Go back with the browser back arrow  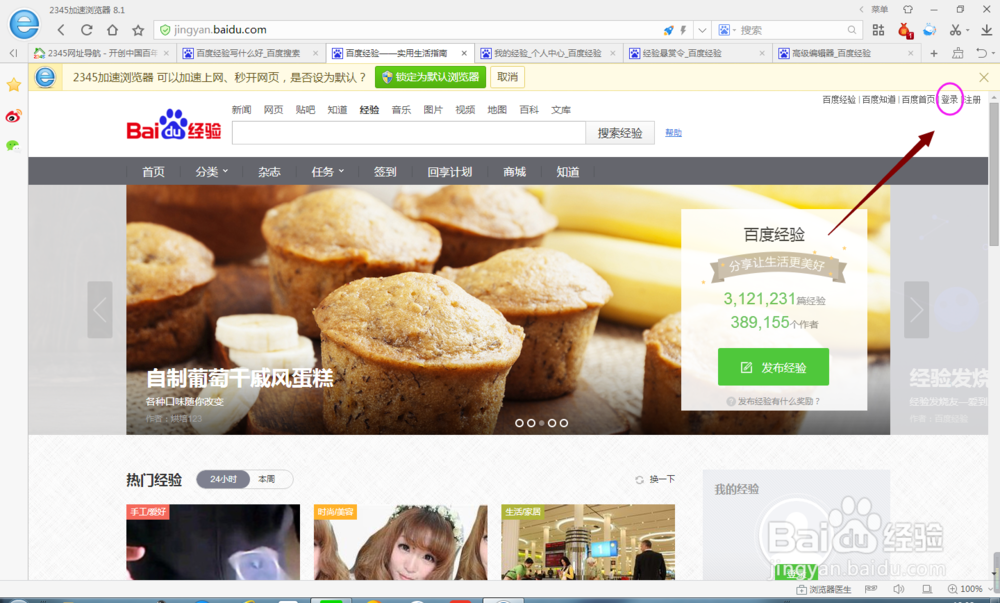pyautogui.click(x=61, y=30)
